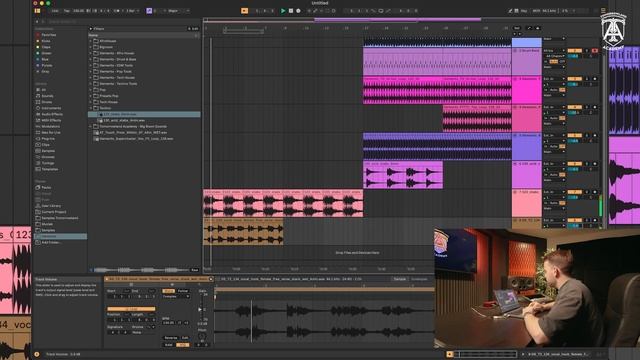Select the Claps collection
Screen dimensions: 640x360
tap(46, 47)
